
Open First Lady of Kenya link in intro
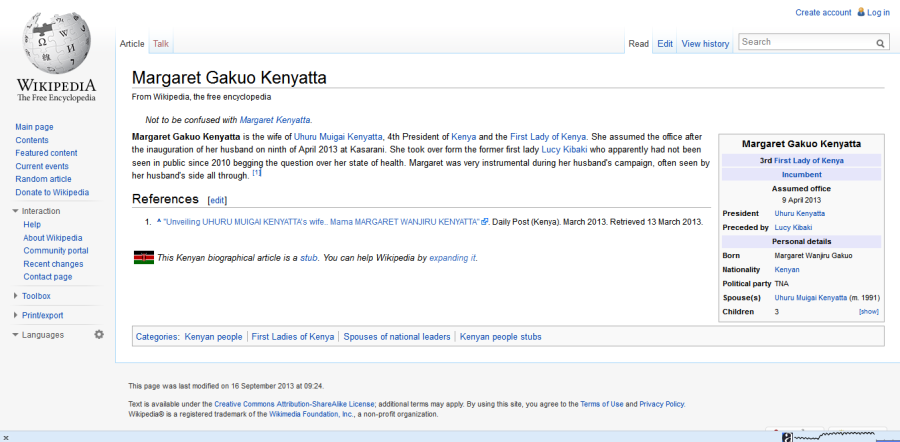548,137
